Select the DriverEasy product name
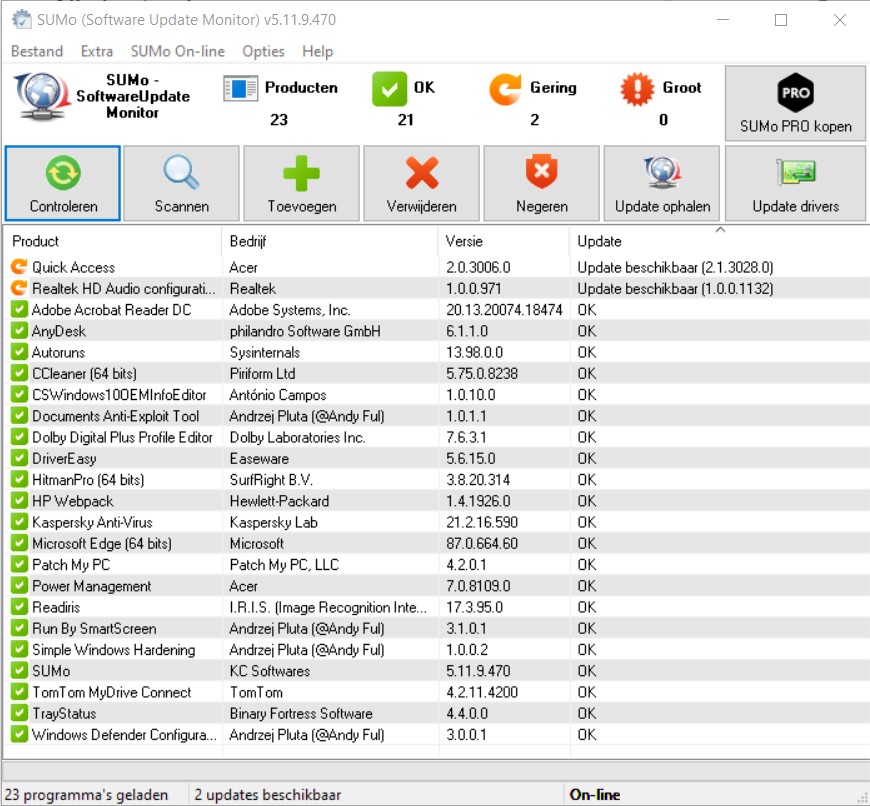This screenshot has height=806, width=870. (64, 459)
